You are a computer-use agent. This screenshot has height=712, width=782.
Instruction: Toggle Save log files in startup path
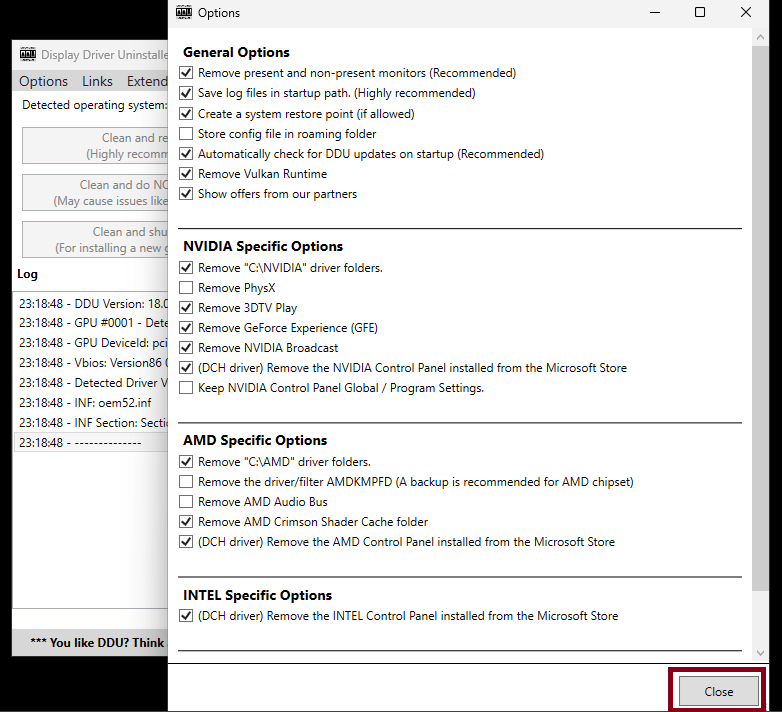186,93
